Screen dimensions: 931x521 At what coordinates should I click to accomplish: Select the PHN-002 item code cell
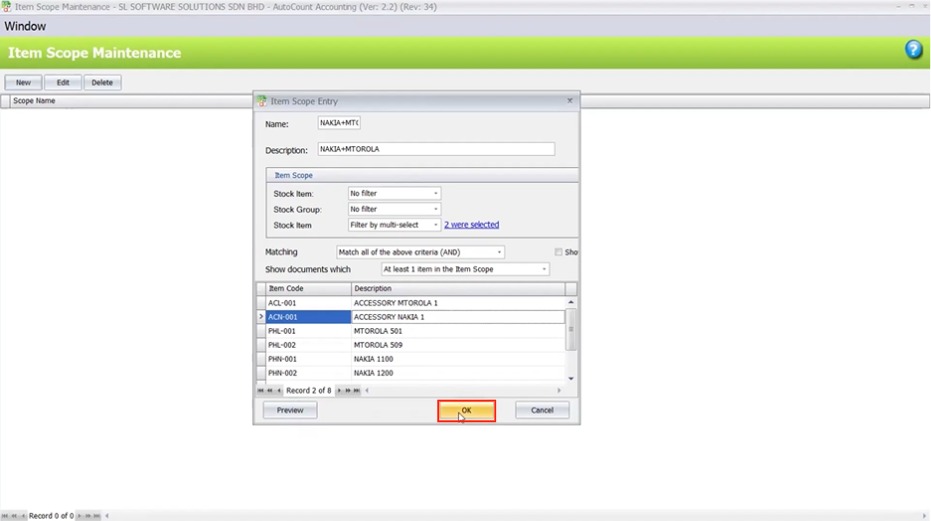tap(308, 373)
